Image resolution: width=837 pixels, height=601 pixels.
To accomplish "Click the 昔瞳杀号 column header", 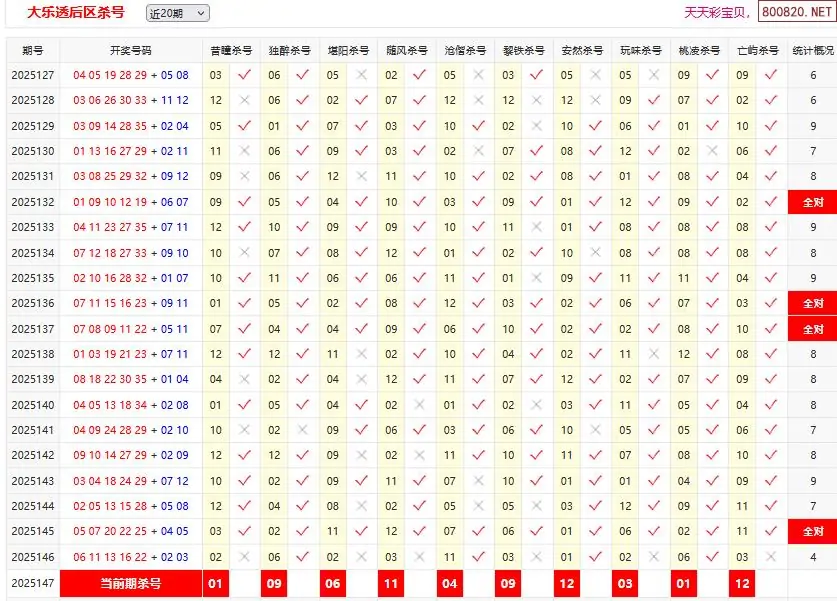I will tap(231, 50).
